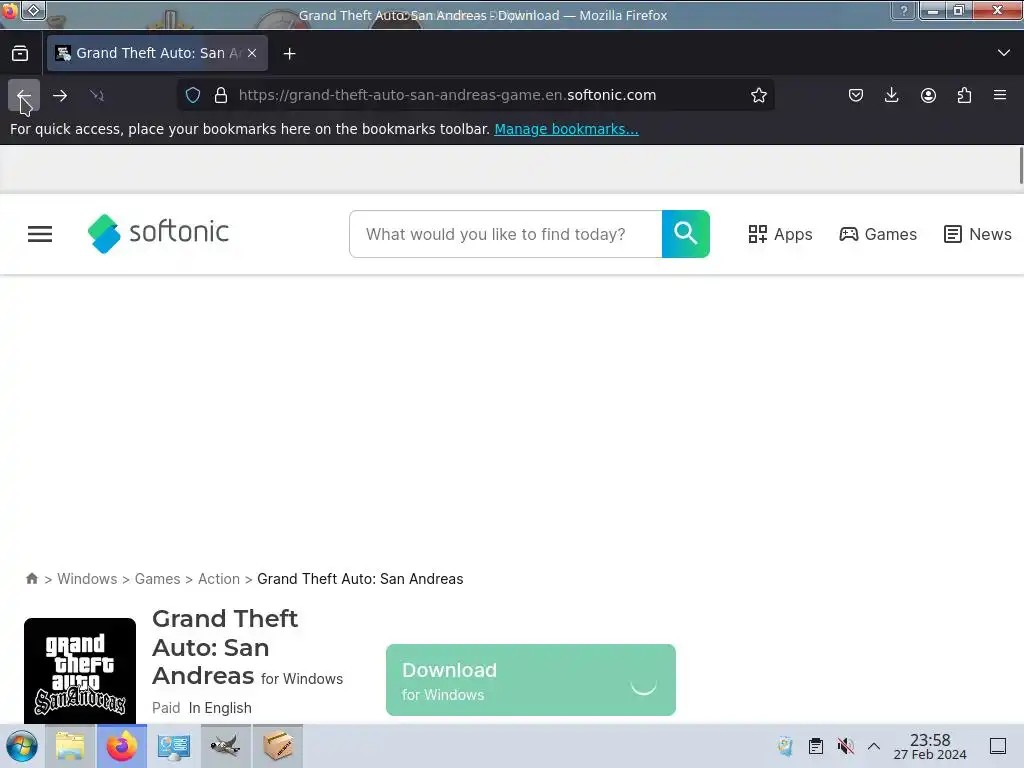List all tabs dropdown arrow
This screenshot has height=768, width=1024.
(1004, 53)
